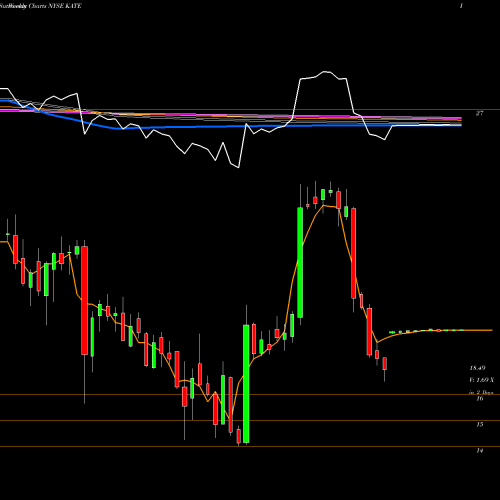Click the 'in 2 Days' text label
This screenshot has width=500, height=500.
click(481, 393)
